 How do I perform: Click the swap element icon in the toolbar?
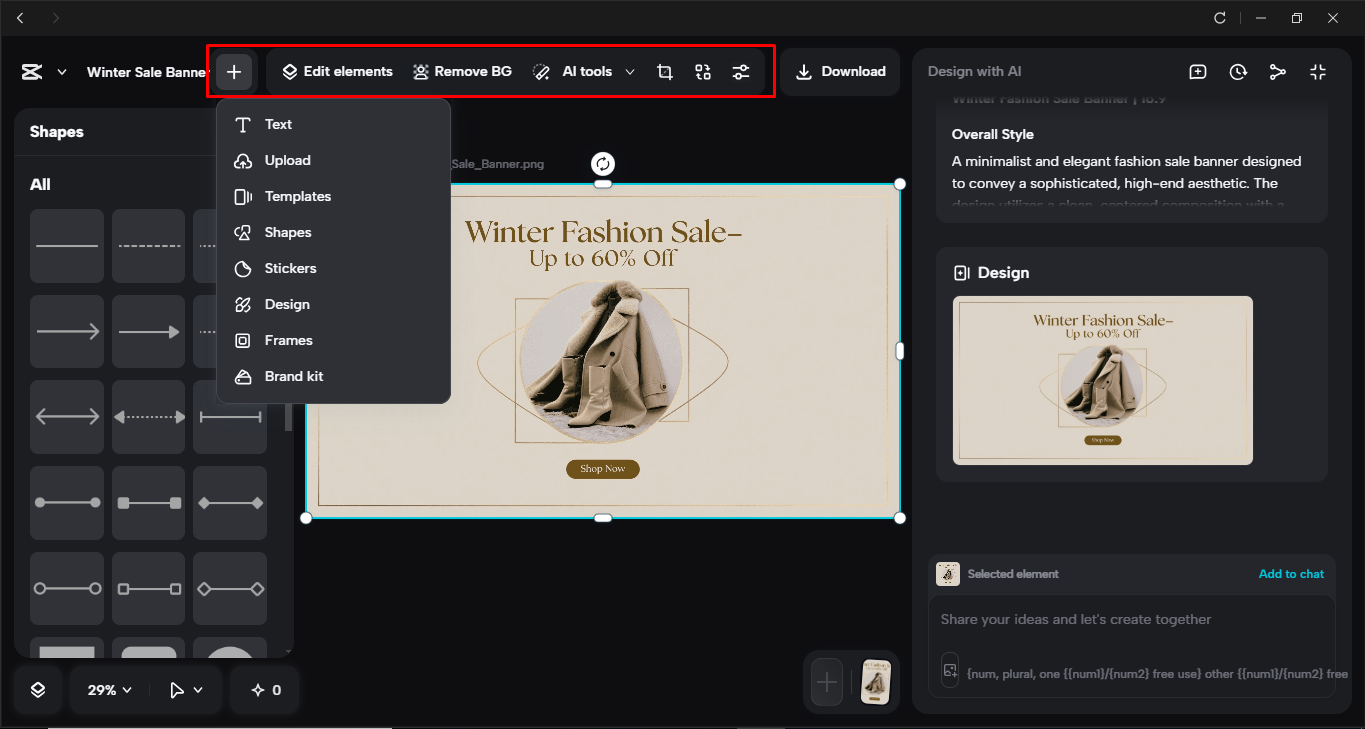coord(702,71)
